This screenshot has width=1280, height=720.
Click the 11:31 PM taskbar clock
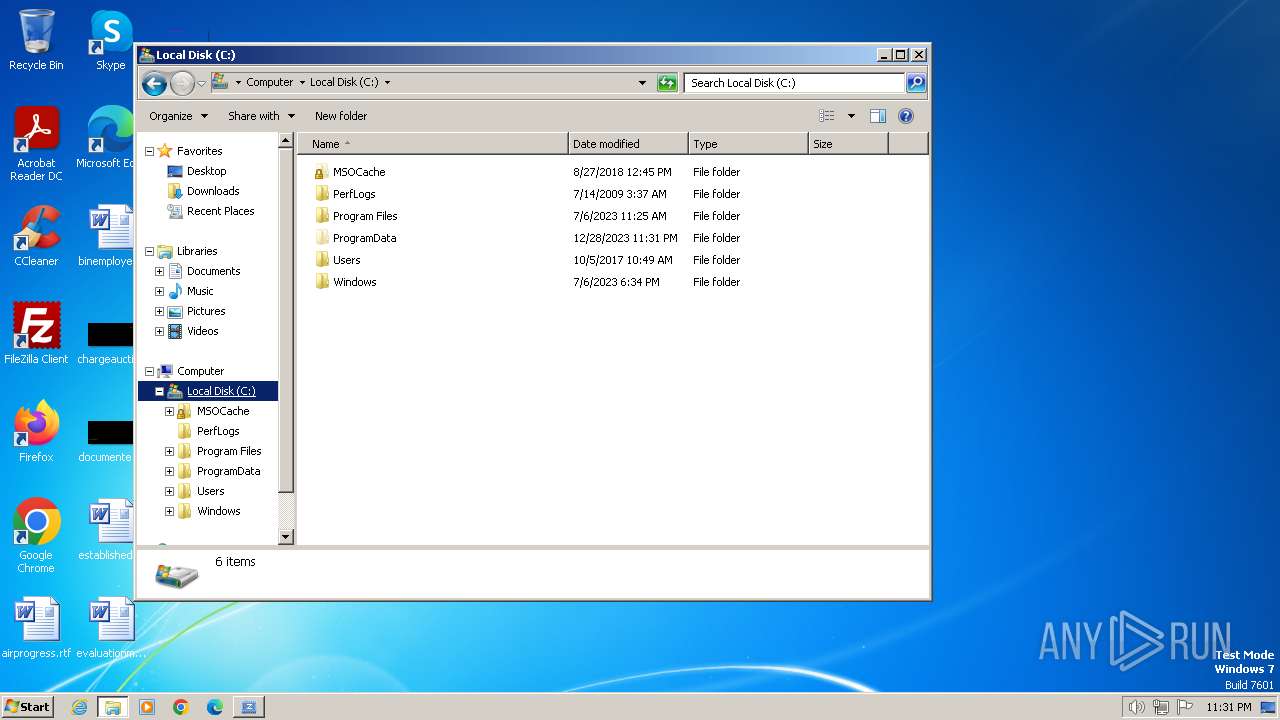coord(1229,707)
